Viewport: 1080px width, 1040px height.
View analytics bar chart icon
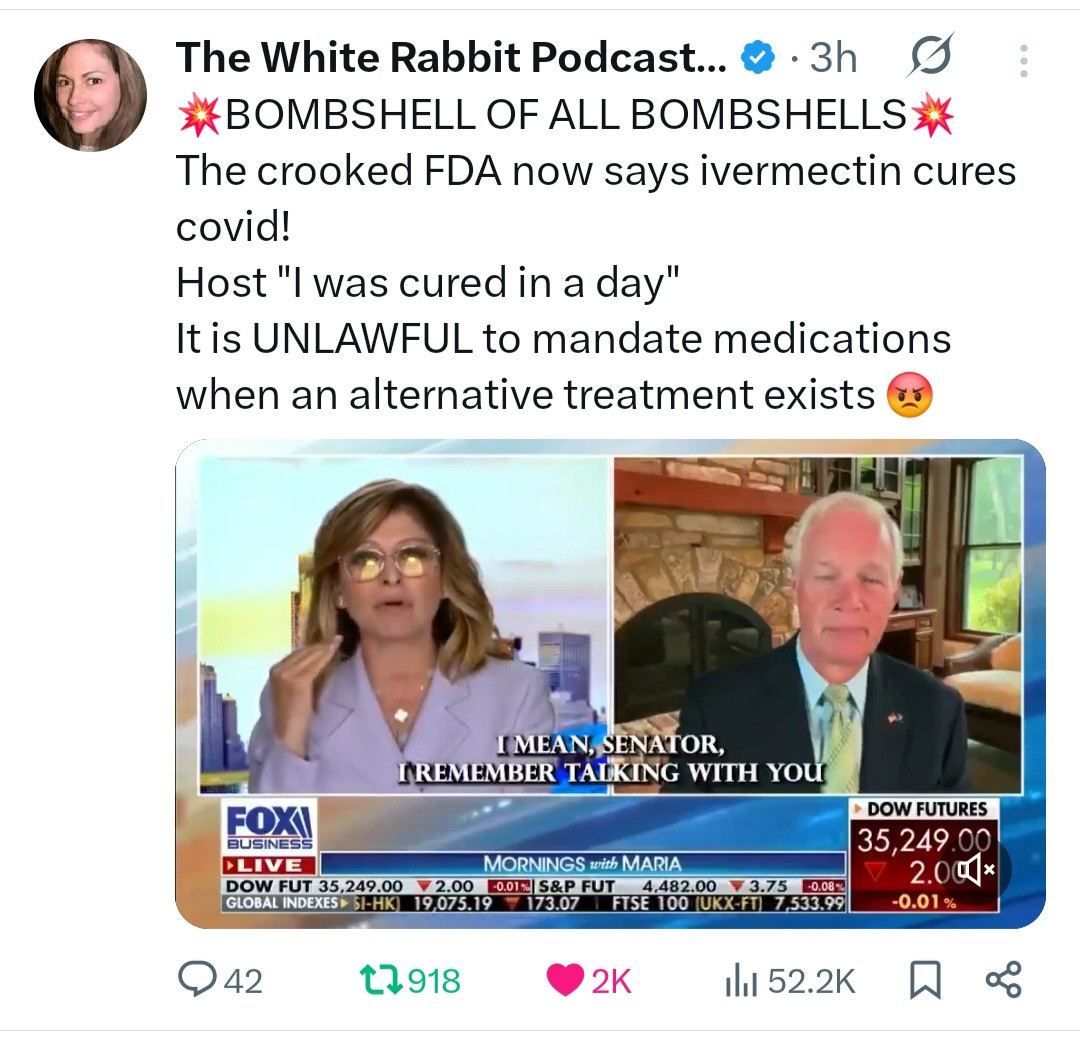click(x=741, y=980)
